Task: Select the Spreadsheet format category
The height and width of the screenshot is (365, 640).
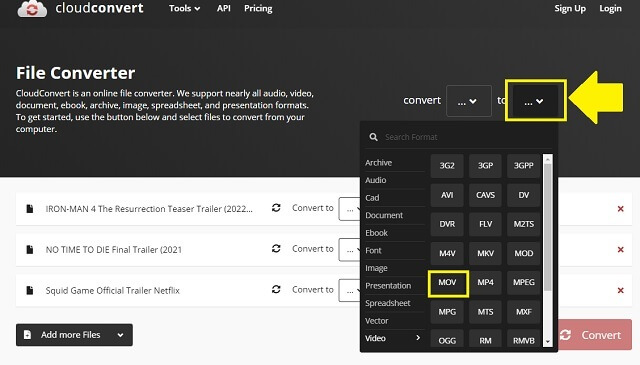Action: (x=388, y=303)
